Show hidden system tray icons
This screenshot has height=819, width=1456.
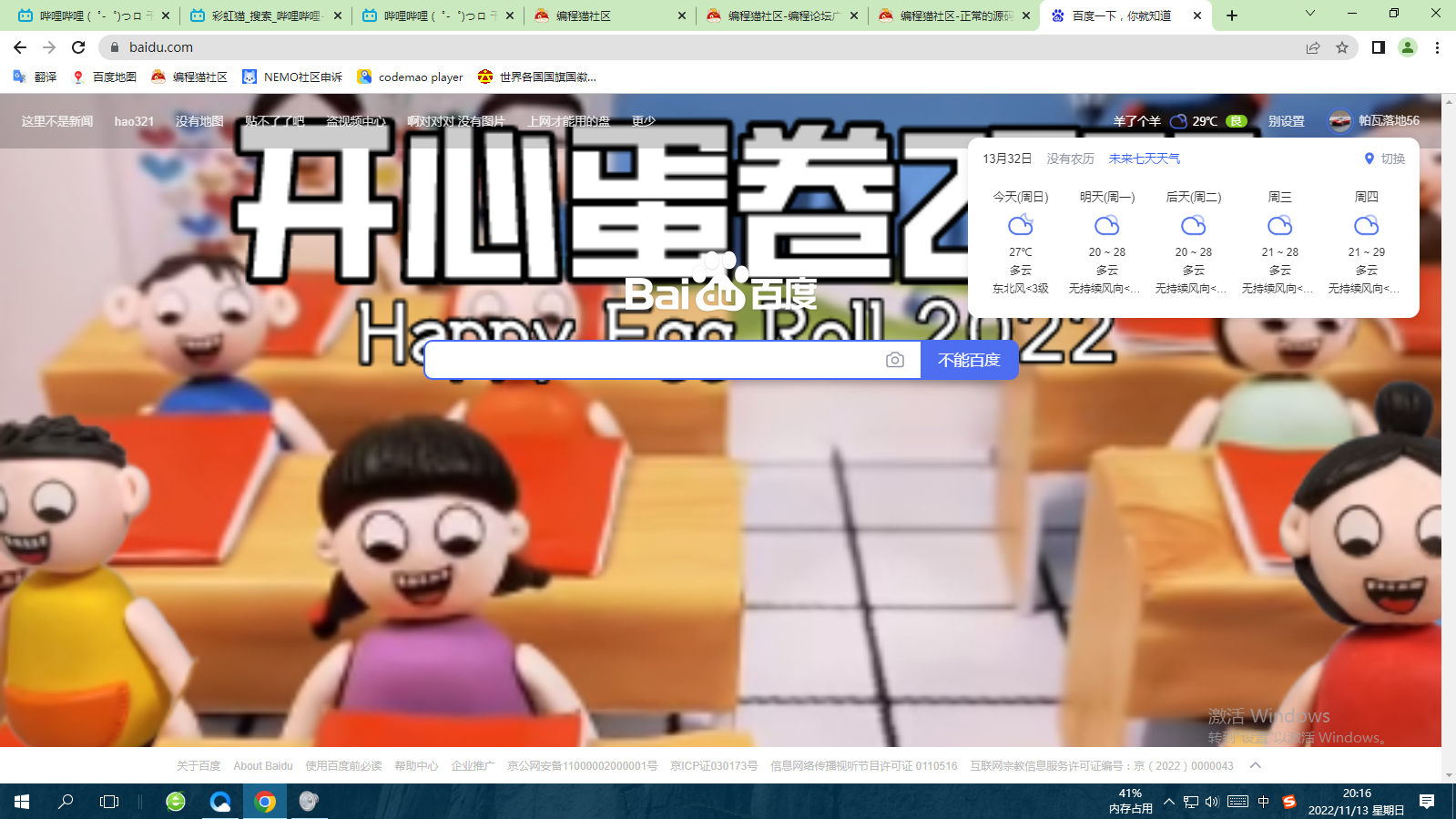(x=1169, y=802)
